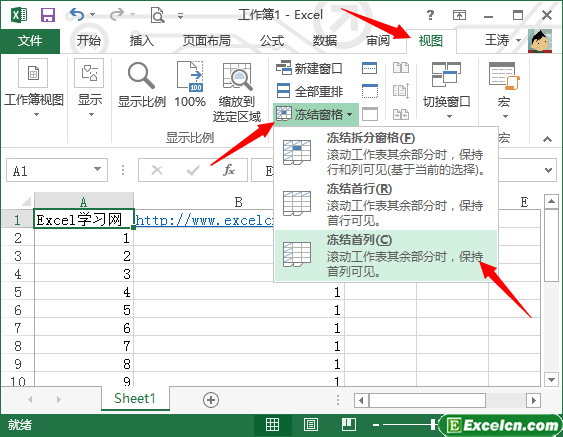Image resolution: width=563 pixels, height=437 pixels.
Task: Click the user avatar picture
Action: [540, 41]
